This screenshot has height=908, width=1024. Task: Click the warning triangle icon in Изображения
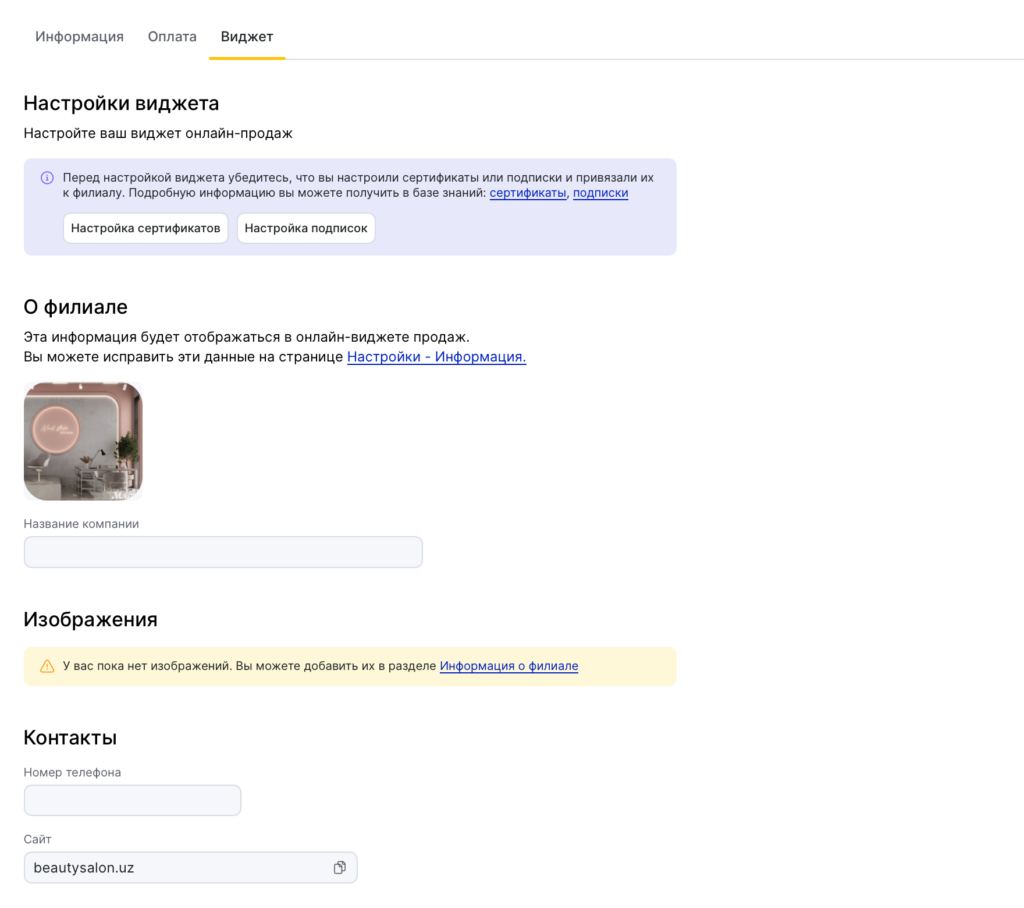47,666
